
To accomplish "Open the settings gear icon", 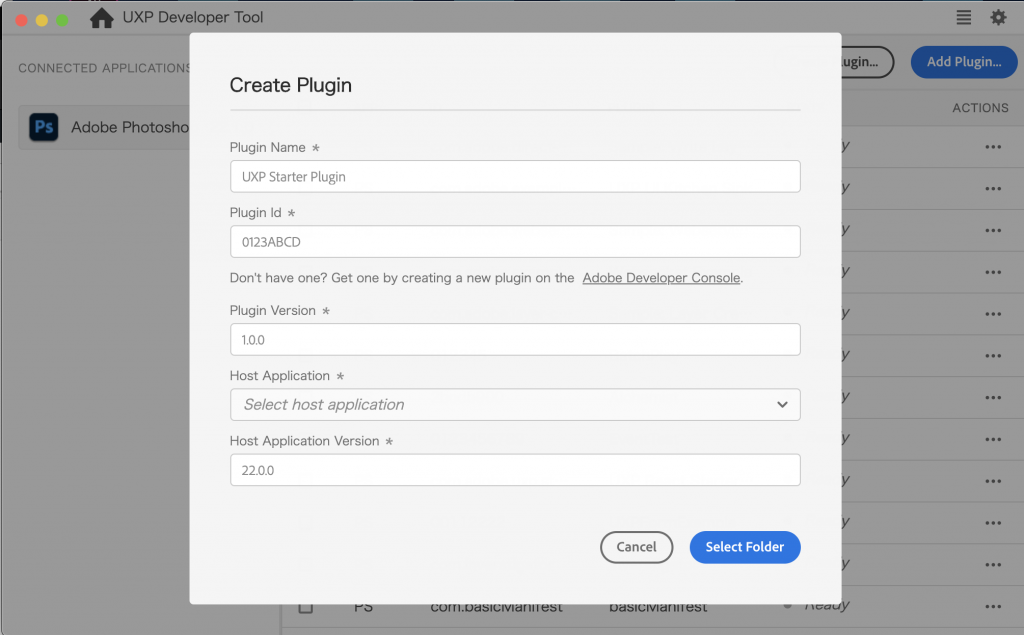I will [997, 17].
